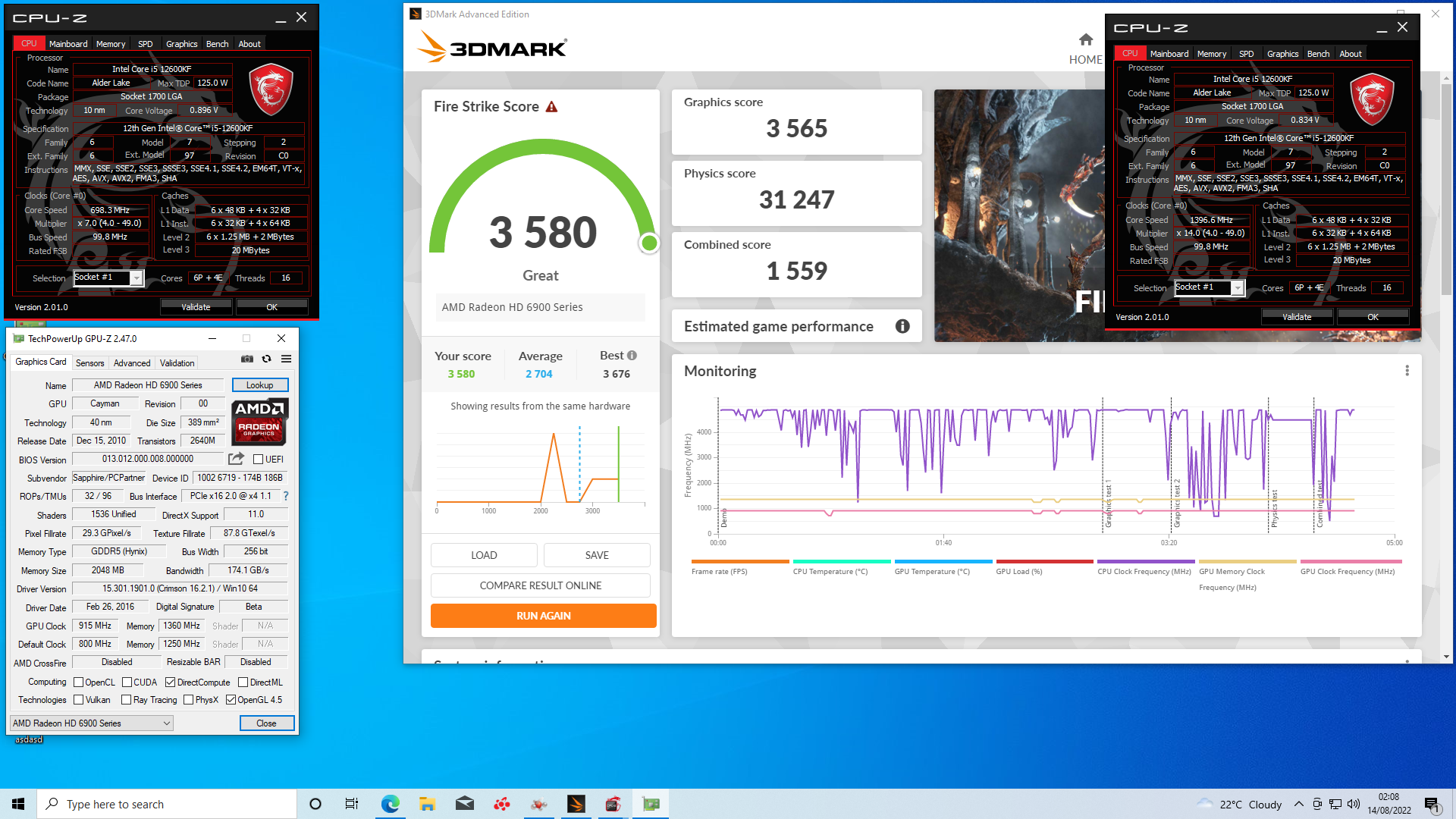Click Validate in the left CPU-Z window
This screenshot has height=819, width=1456.
pyautogui.click(x=196, y=307)
